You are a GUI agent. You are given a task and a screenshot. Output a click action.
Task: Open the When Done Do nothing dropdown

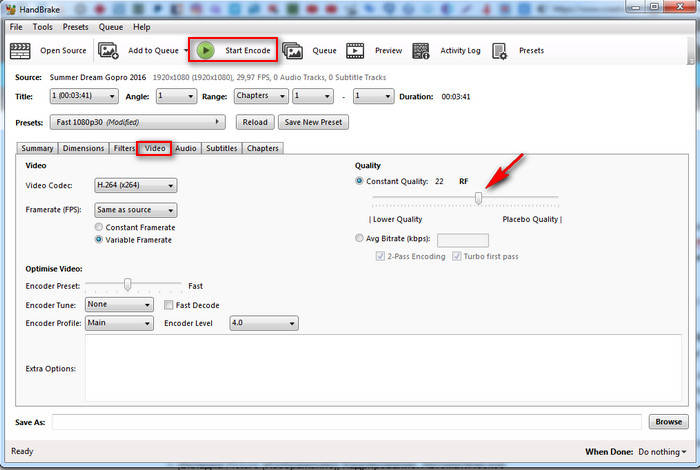tap(662, 452)
